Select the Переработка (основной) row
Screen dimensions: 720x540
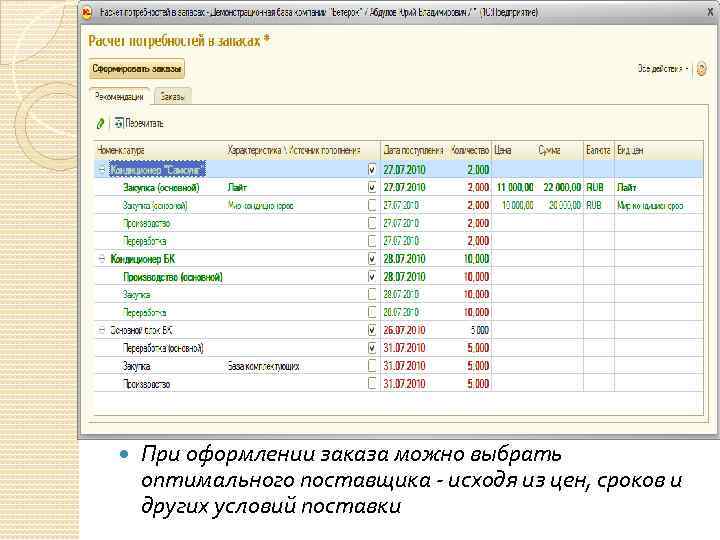point(399,348)
